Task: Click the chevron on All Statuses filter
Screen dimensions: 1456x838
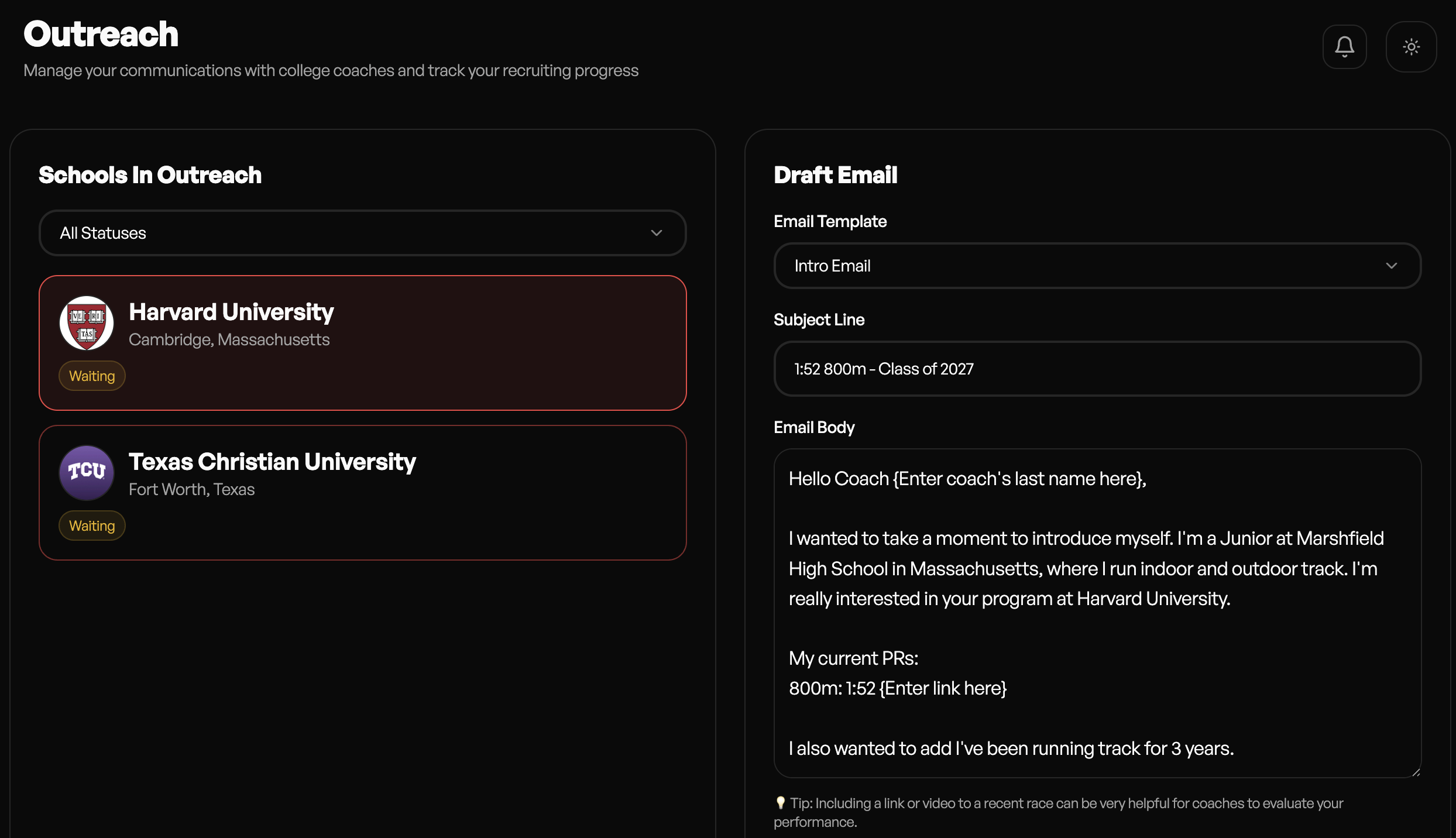Action: (657, 233)
